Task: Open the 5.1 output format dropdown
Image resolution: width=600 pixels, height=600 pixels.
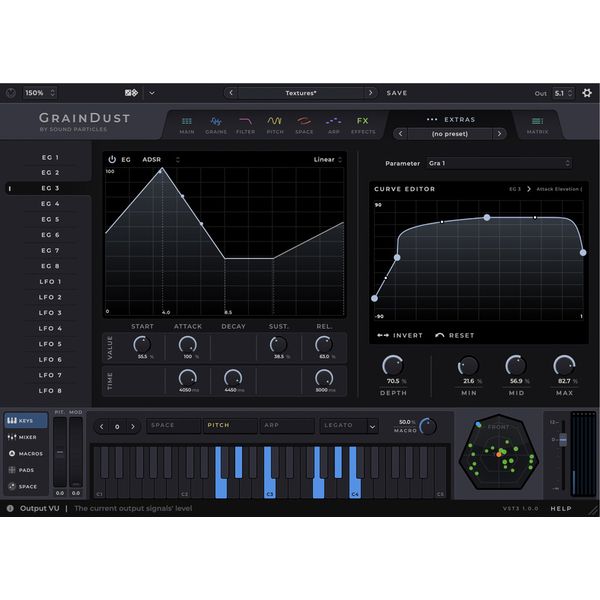Action: pyautogui.click(x=563, y=93)
